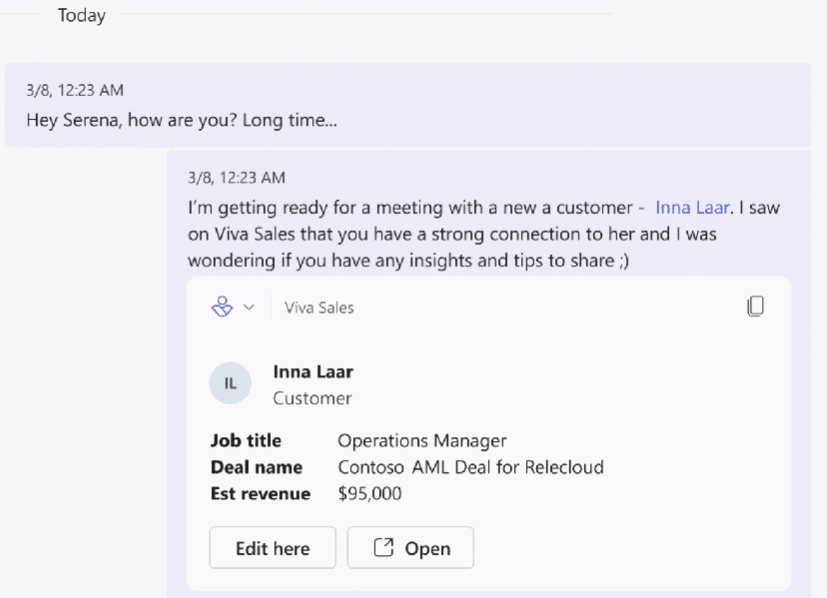The image size is (827, 598).
Task: Click the Viva Sales header label
Action: tap(318, 308)
